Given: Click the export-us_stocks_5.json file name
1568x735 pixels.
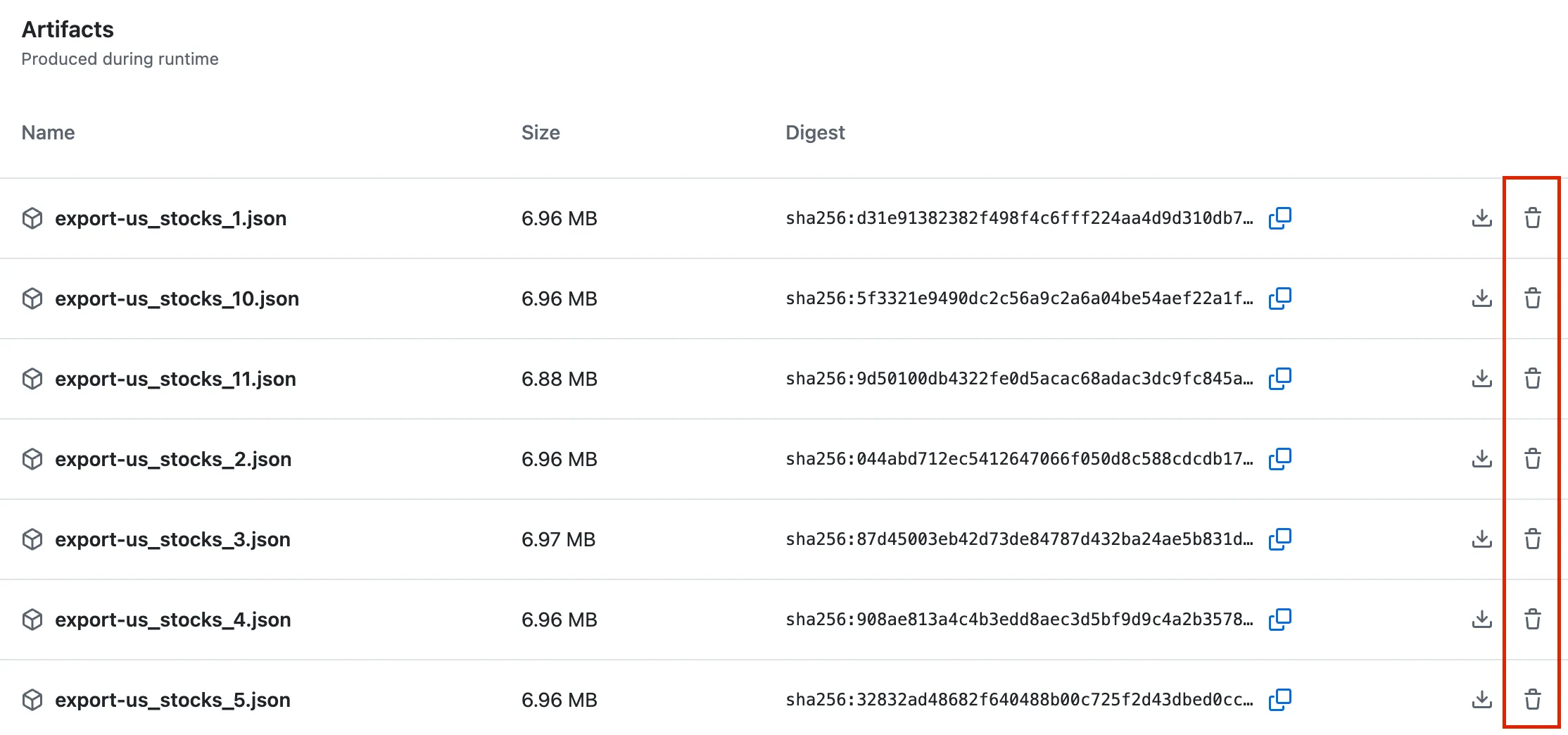Looking at the screenshot, I should tap(172, 700).
